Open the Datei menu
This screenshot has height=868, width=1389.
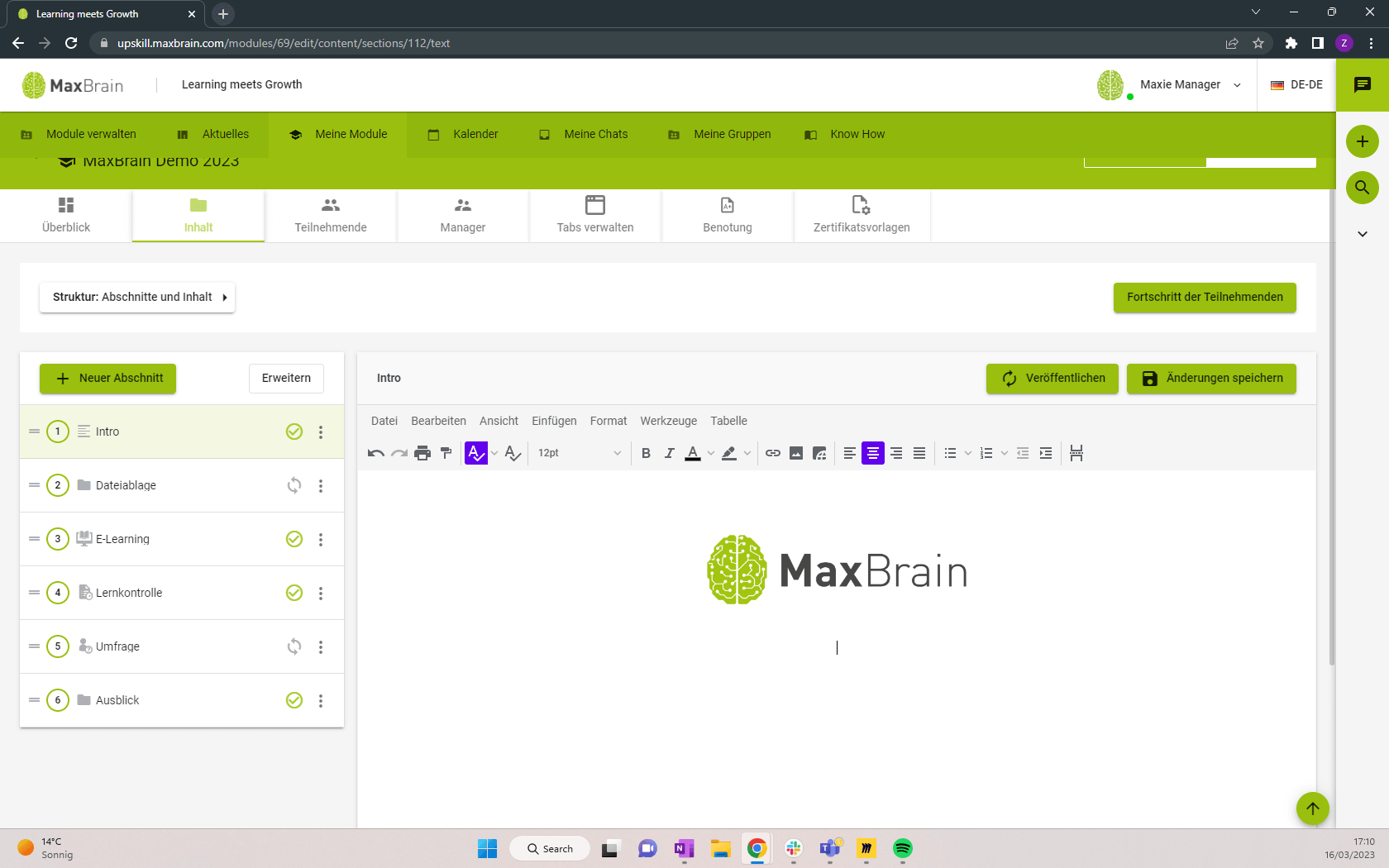tap(384, 421)
